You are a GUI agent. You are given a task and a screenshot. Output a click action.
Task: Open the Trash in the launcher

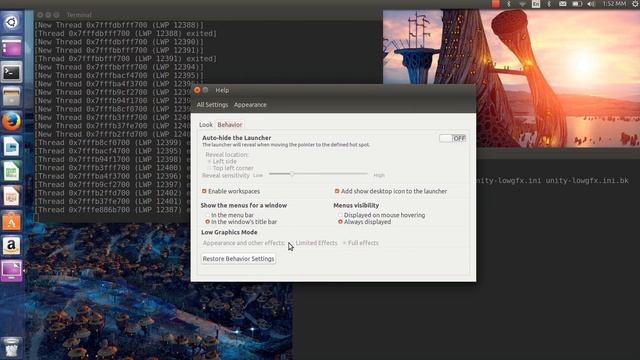point(11,347)
